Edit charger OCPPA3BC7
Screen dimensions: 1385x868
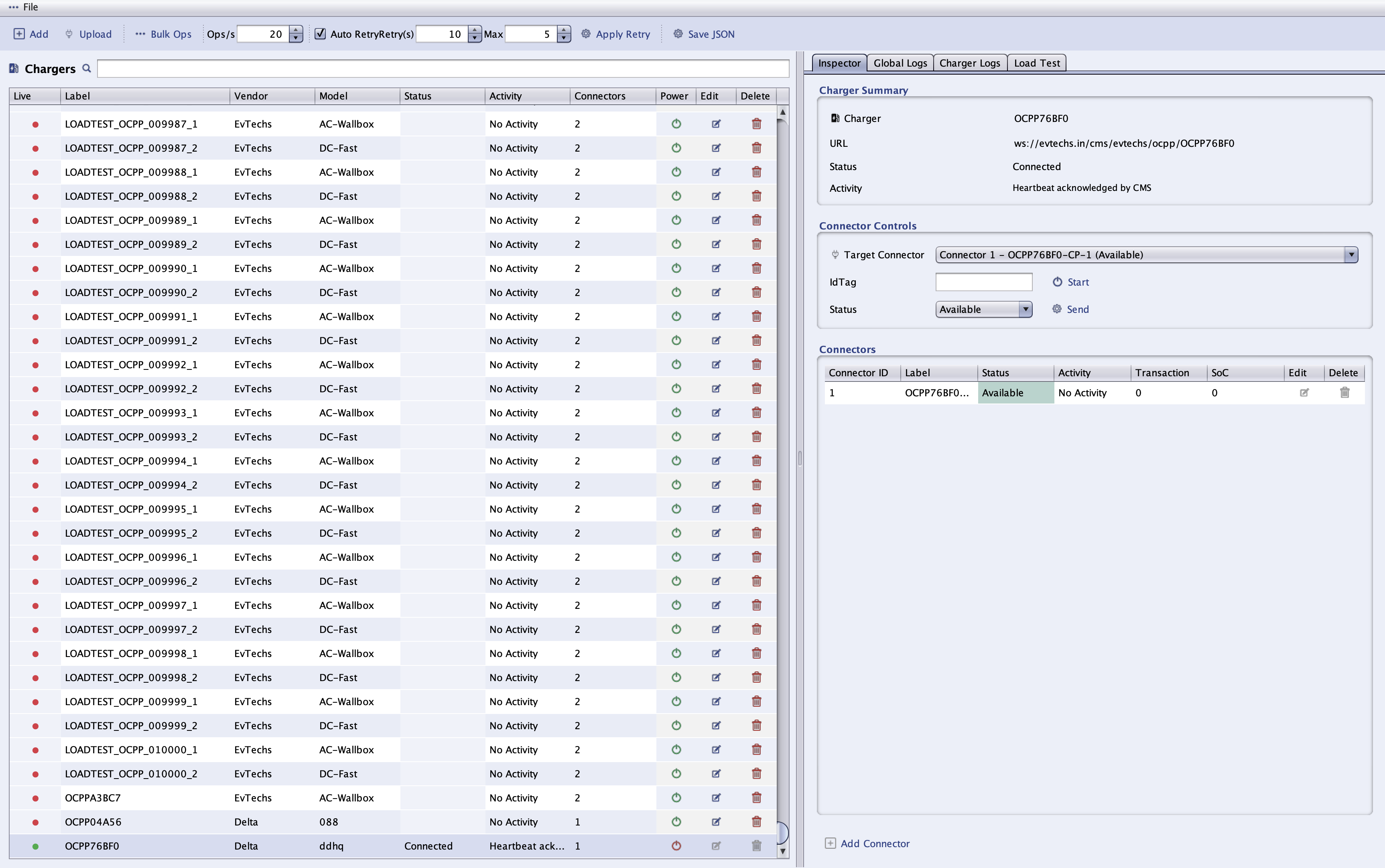(716, 797)
